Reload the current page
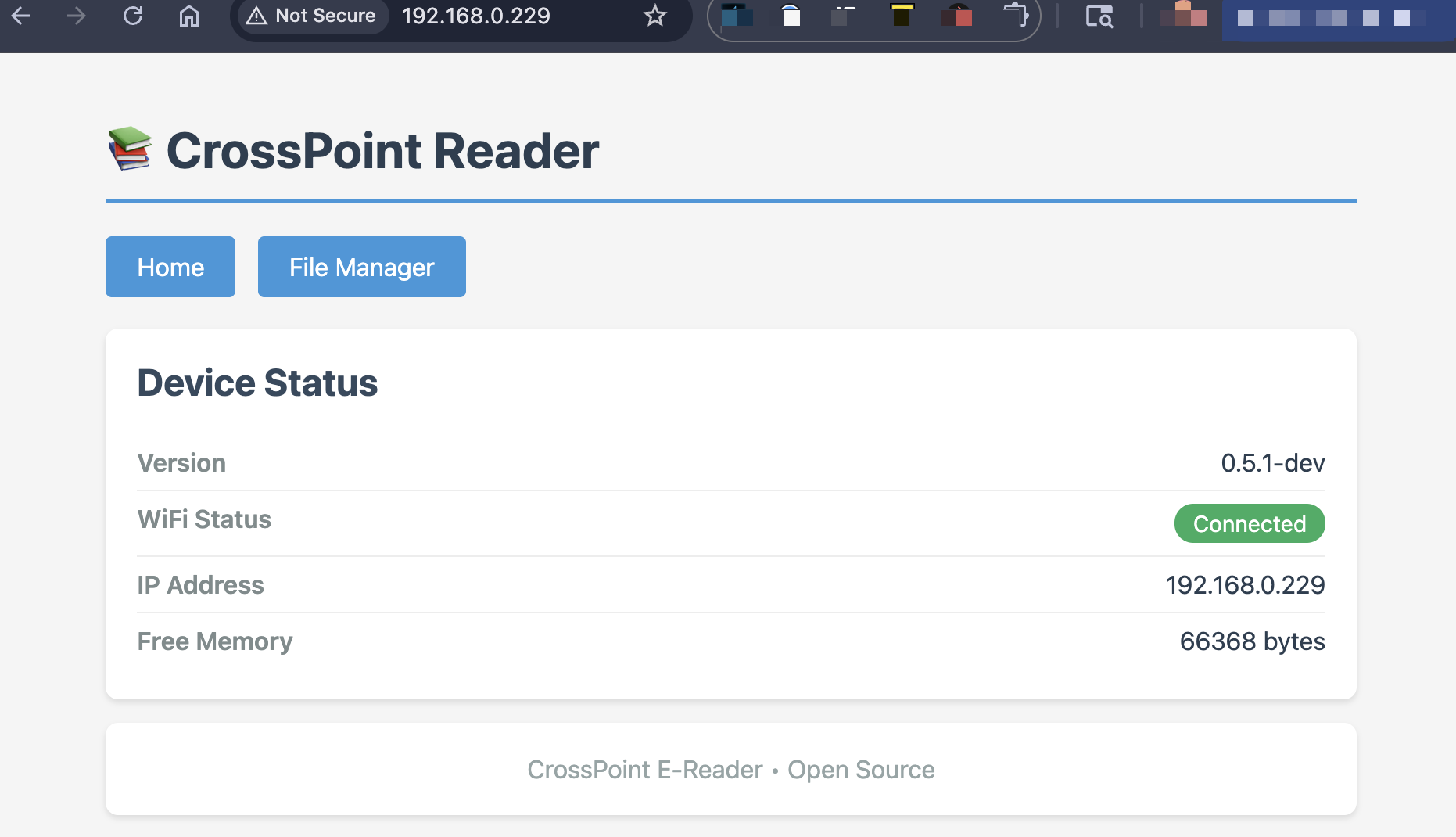The width and height of the screenshot is (1456, 837). pos(133,16)
